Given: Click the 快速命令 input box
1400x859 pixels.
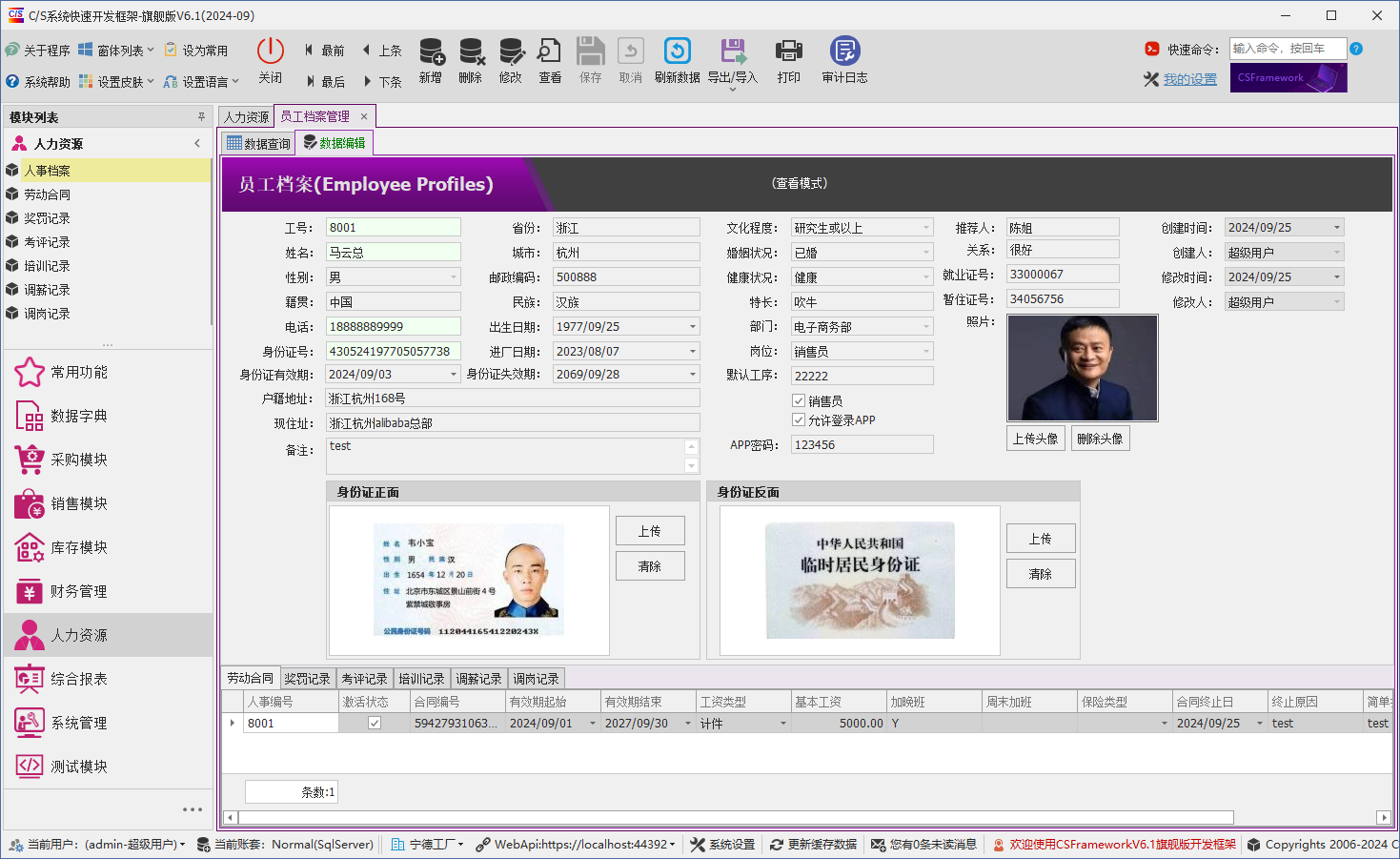Looking at the screenshot, I should [1288, 49].
